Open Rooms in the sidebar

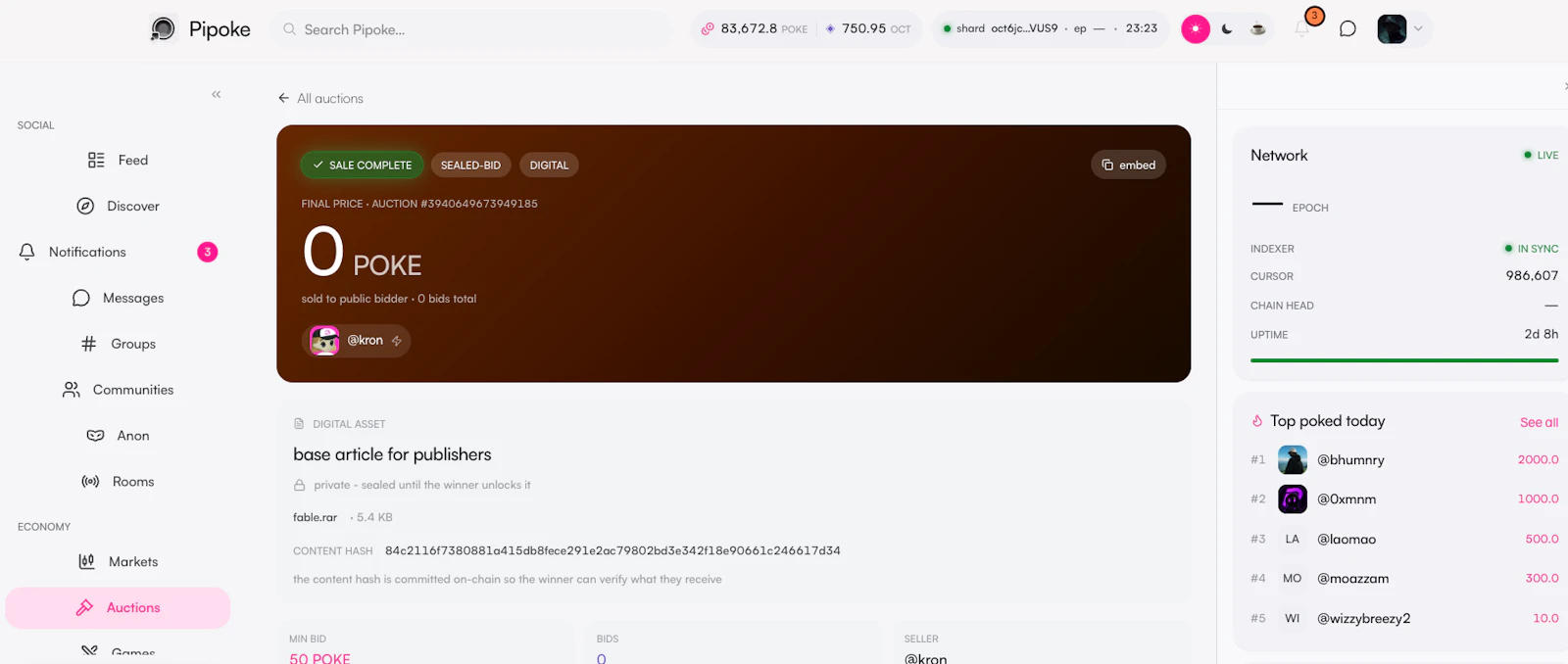pos(118,482)
